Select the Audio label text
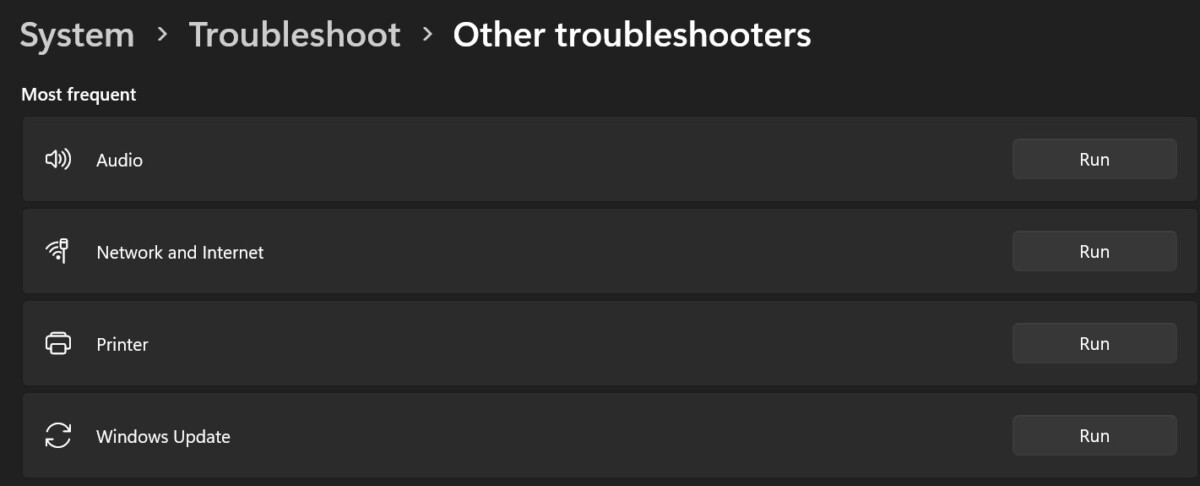 point(119,160)
